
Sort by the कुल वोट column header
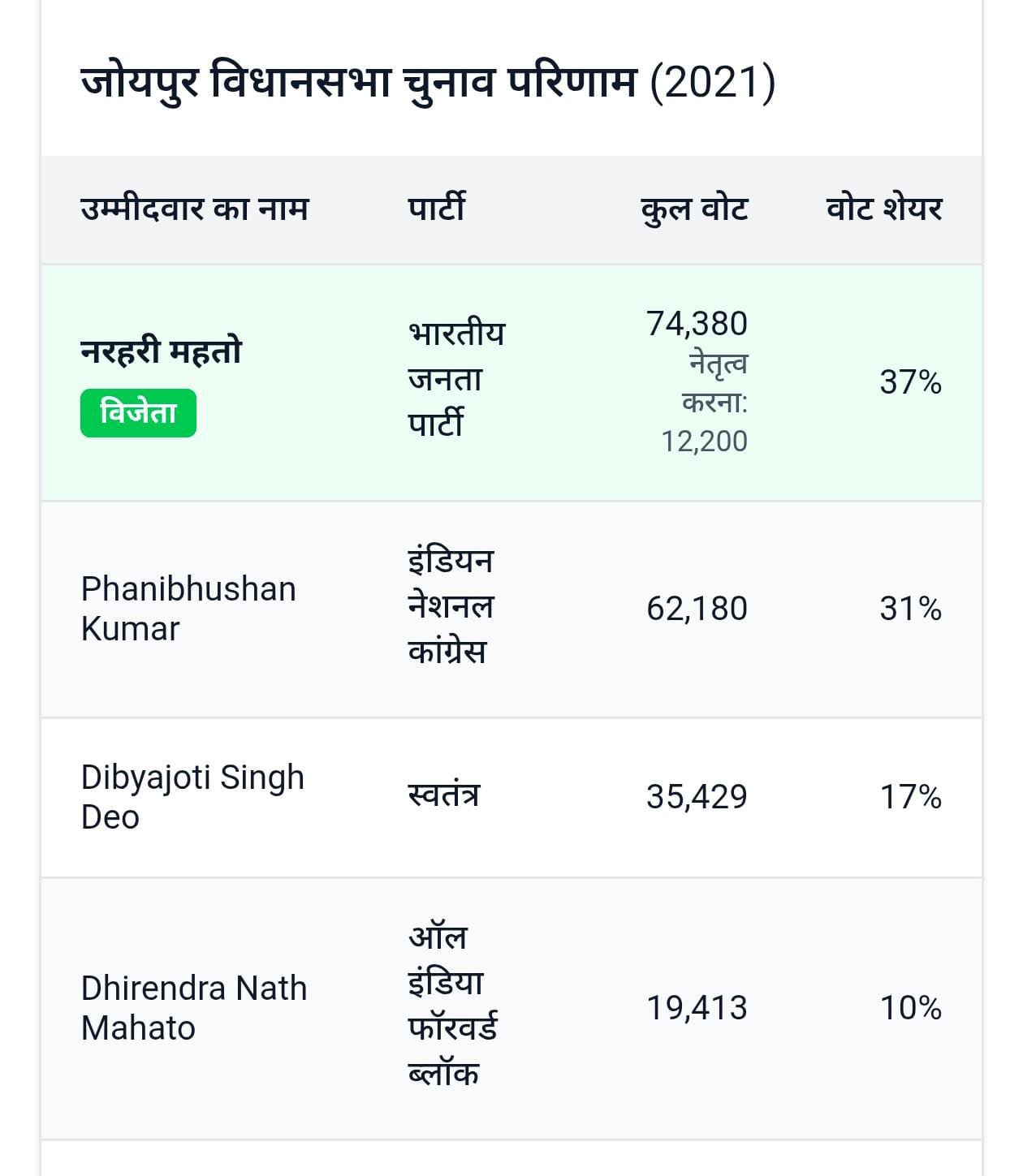coord(694,209)
